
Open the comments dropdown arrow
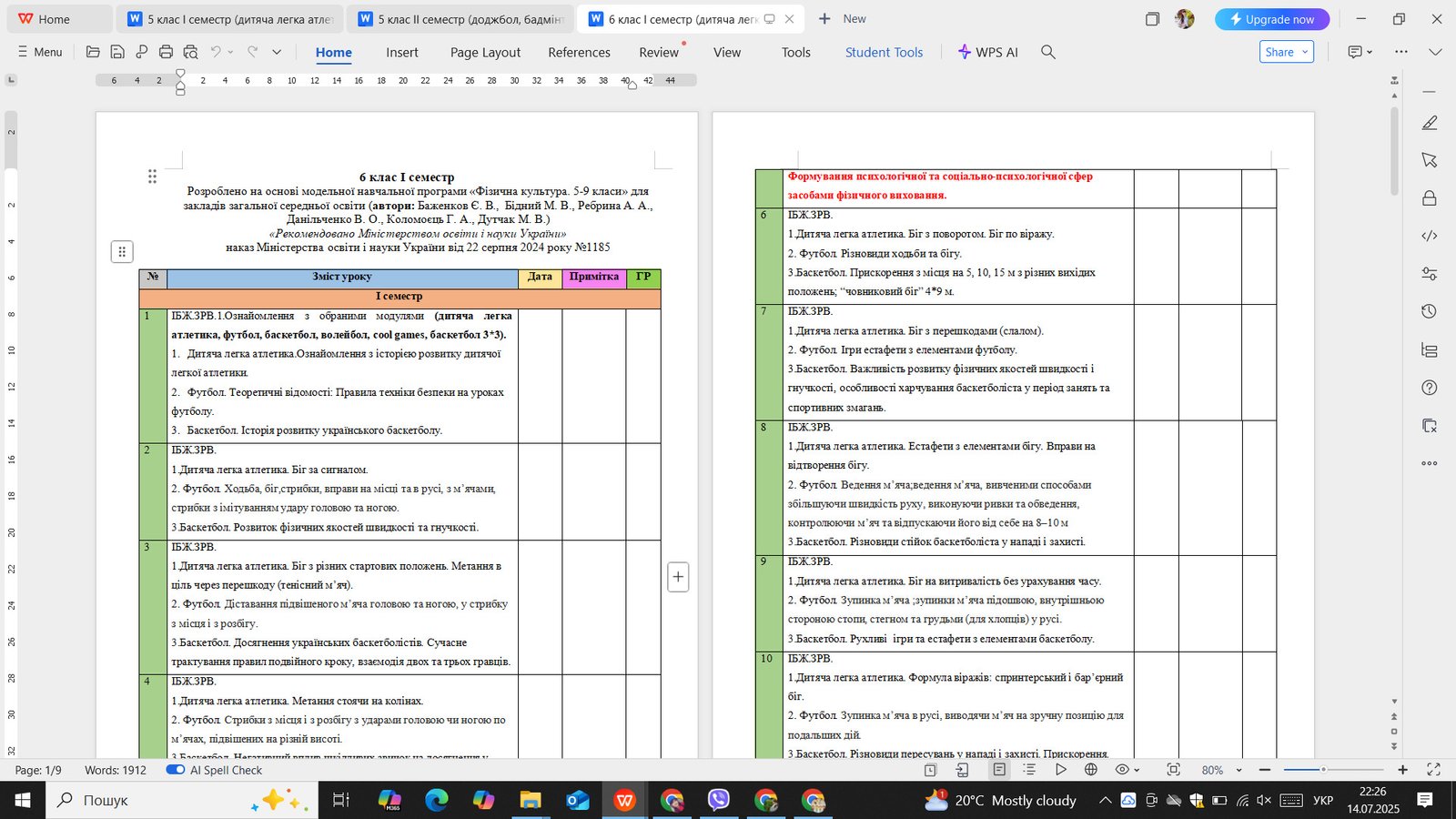pyautogui.click(x=1370, y=52)
